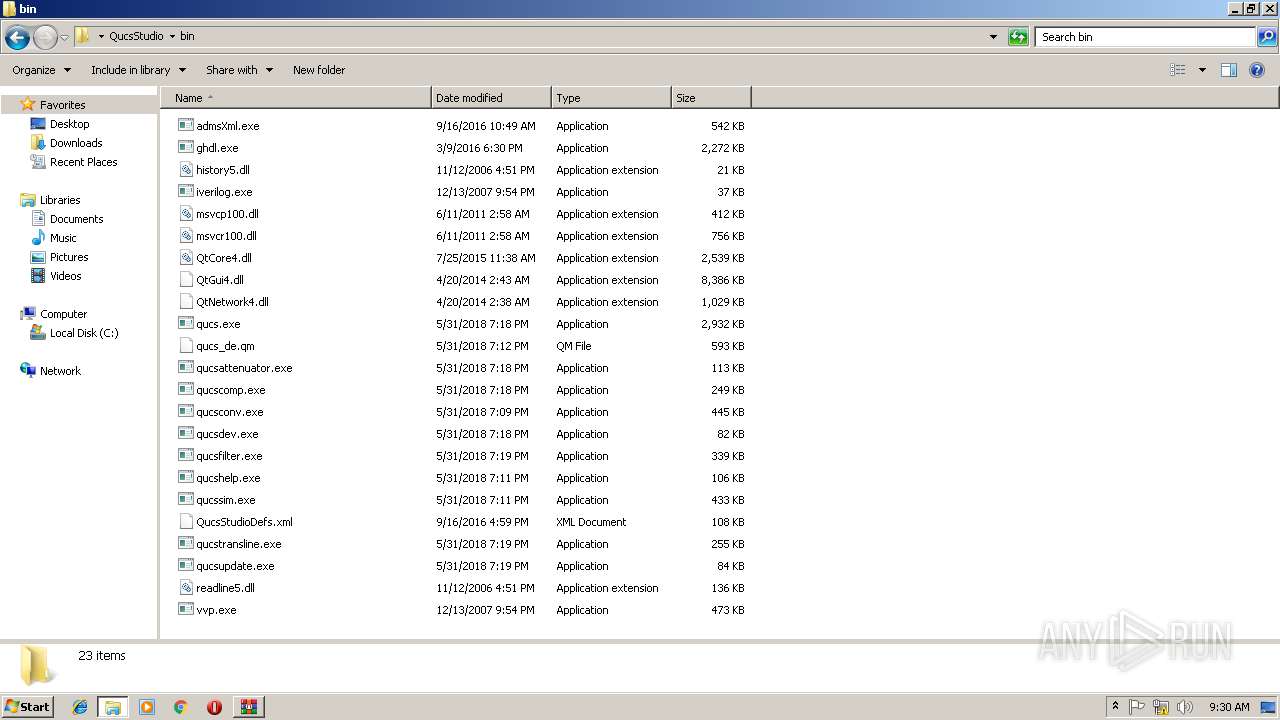Select the qucsattenuator.exe file name
The image size is (1280, 720).
[x=244, y=368]
